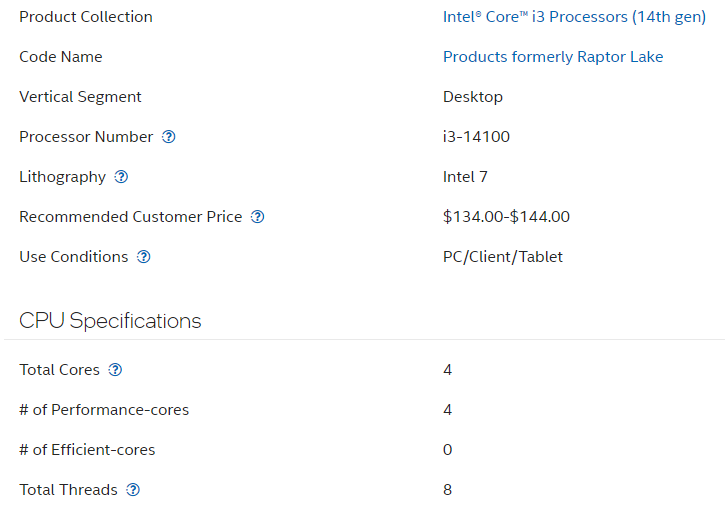Follow the Products formerly Raptor Lake link
This screenshot has width=725, height=507.
click(553, 57)
